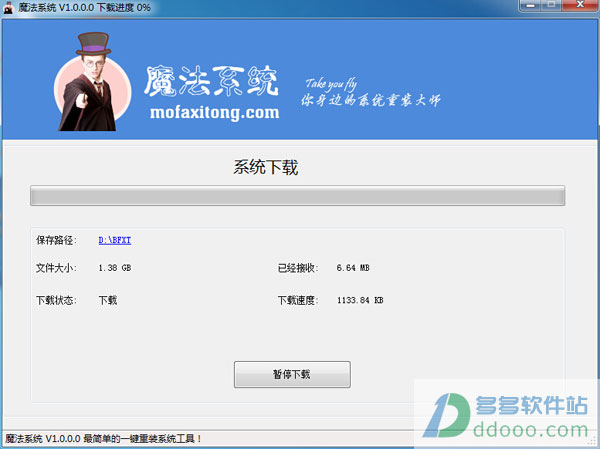Close the 魔法系统 window

click(x=580, y=5)
